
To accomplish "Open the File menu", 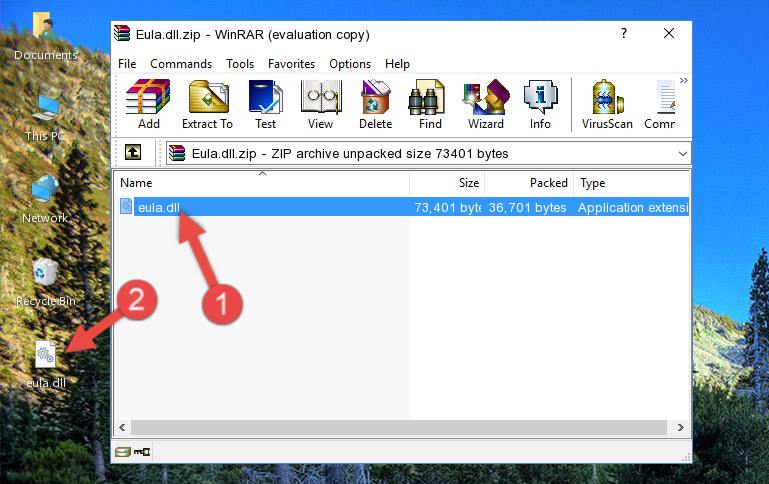I will coord(127,64).
